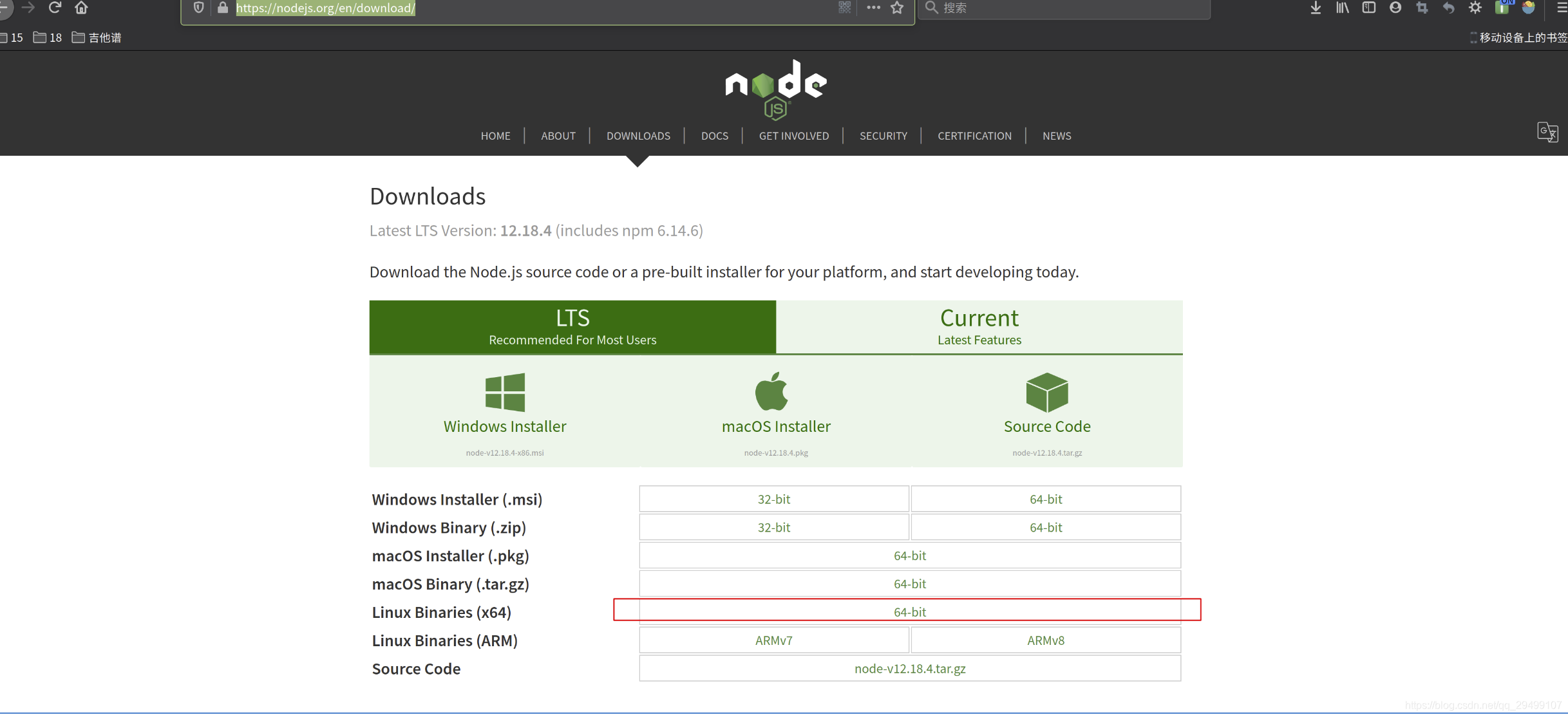Click the 12.18.4 LTS version number
Image resolution: width=1568 pixels, height=717 pixels.
526,230
